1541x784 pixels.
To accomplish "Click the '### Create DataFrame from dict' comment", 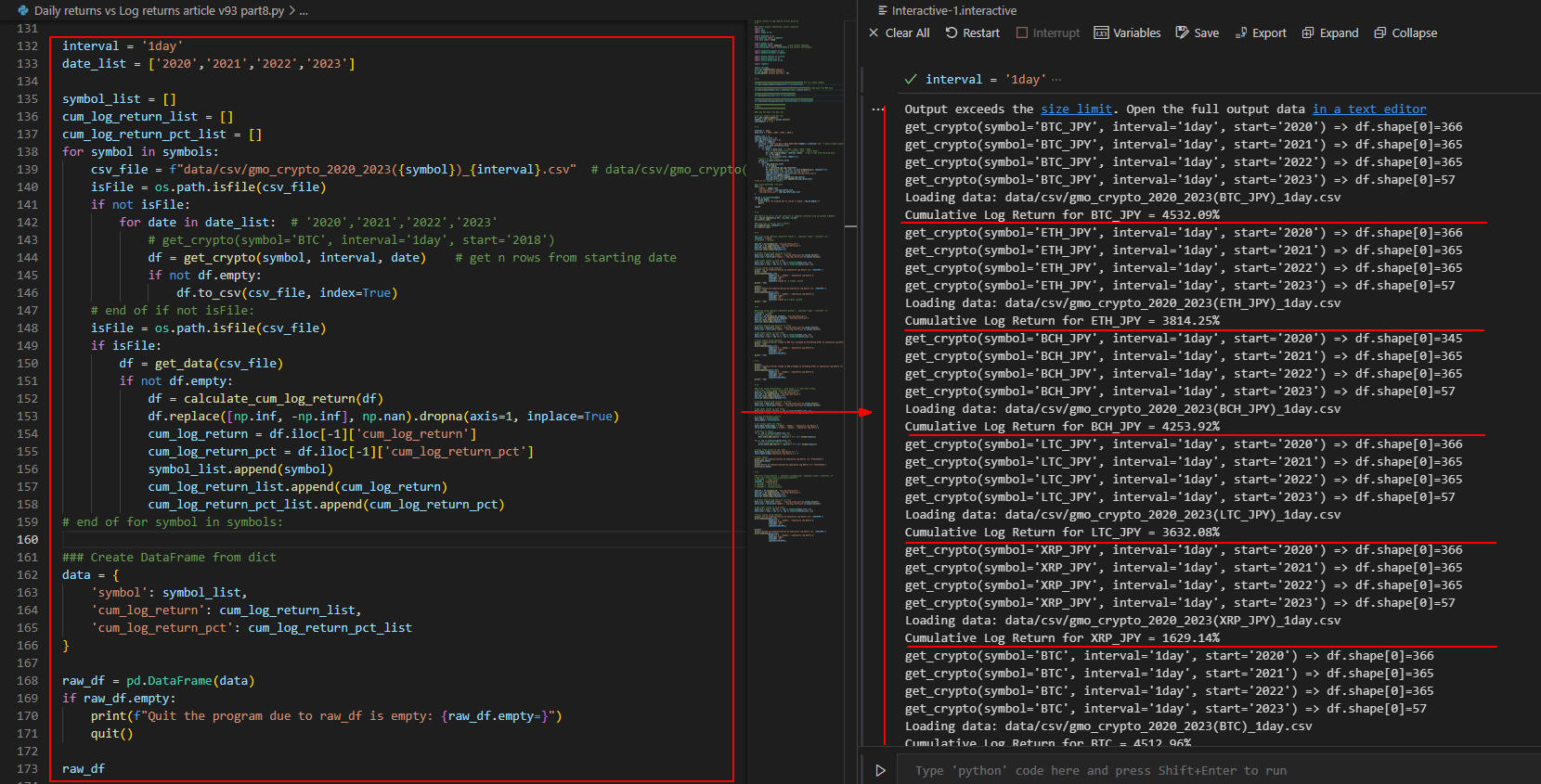I will 169,557.
